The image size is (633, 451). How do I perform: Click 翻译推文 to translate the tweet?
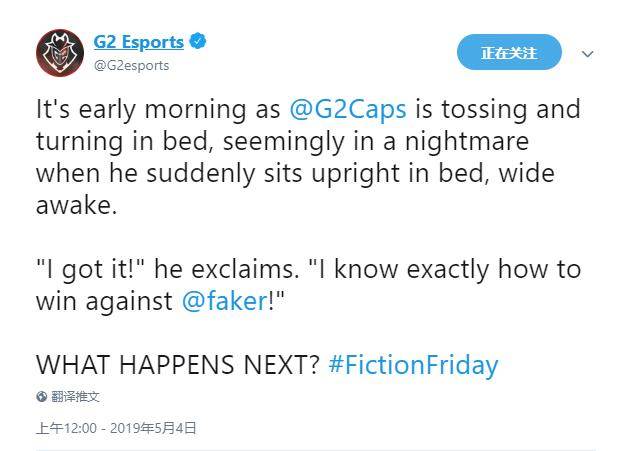click(75, 397)
